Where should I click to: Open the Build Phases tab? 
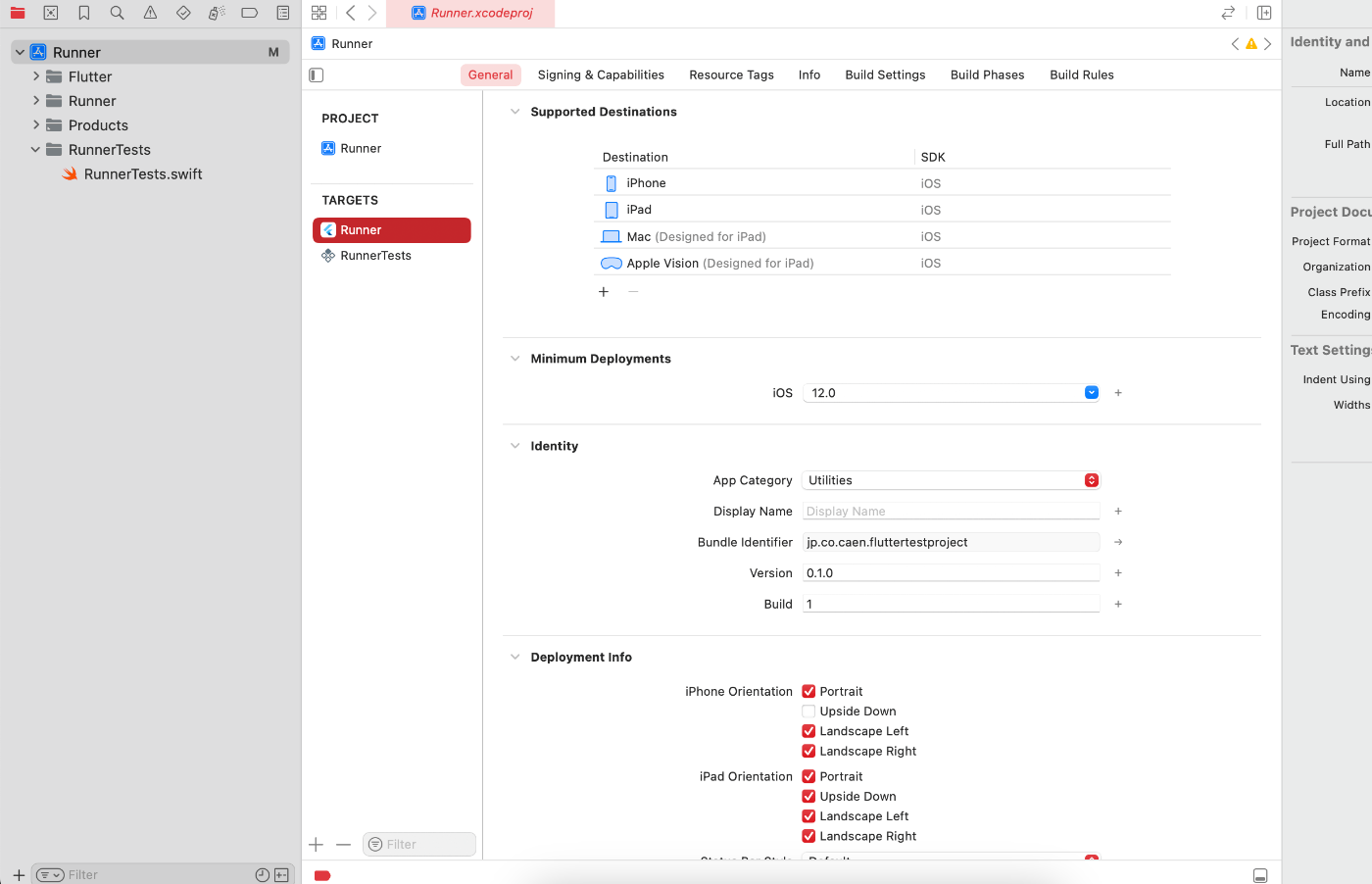pyautogui.click(x=987, y=74)
